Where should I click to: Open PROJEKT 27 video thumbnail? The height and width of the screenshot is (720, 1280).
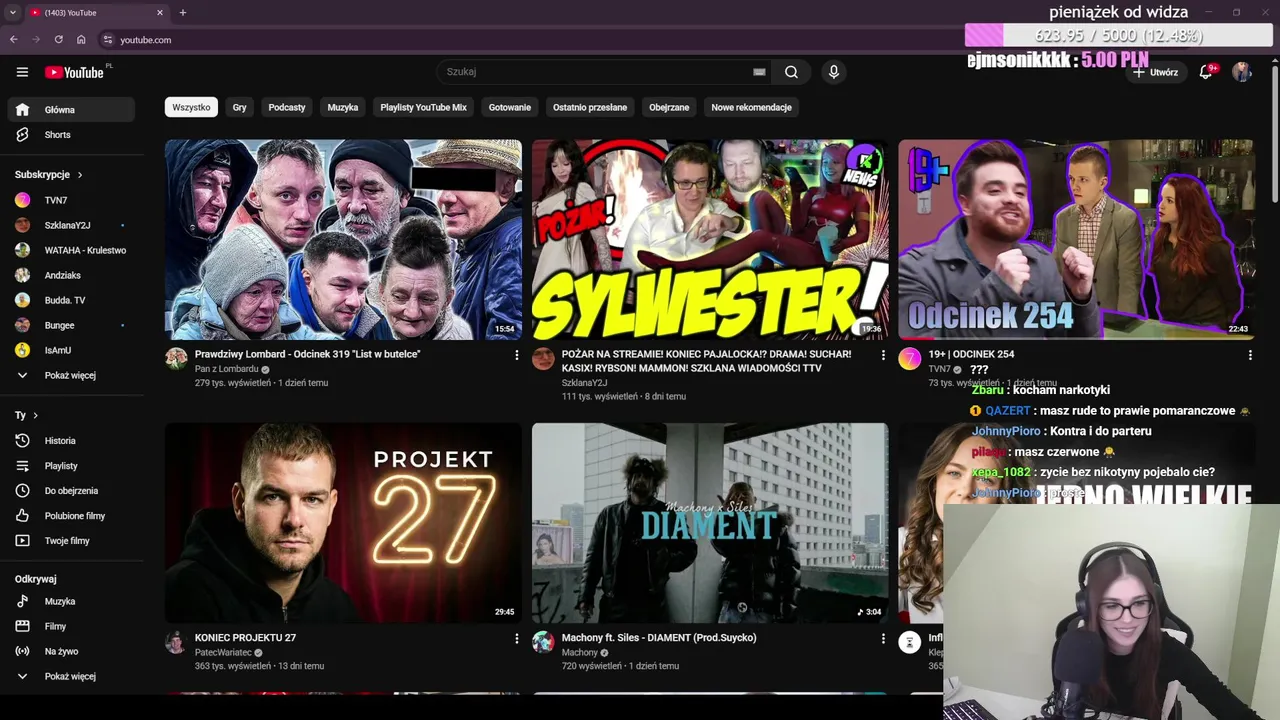tap(343, 523)
